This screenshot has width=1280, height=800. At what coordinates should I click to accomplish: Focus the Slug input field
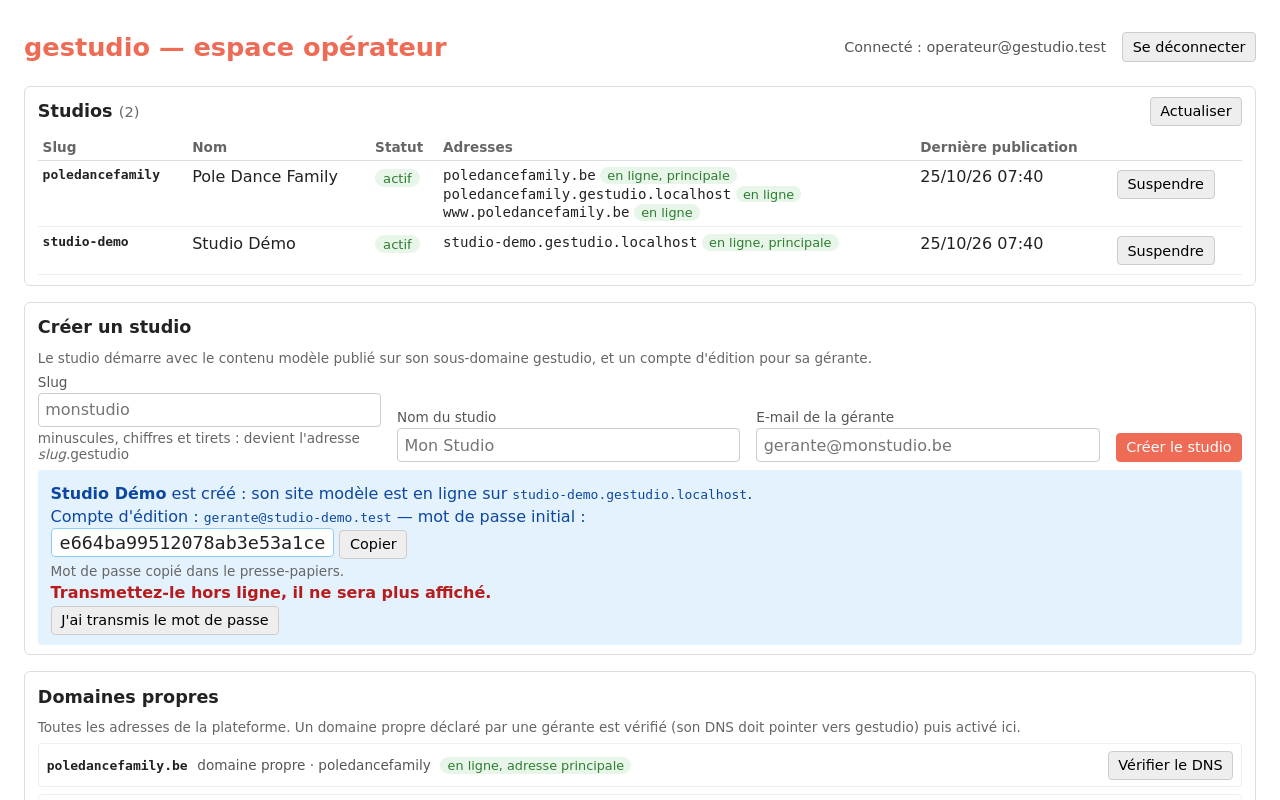tap(209, 410)
